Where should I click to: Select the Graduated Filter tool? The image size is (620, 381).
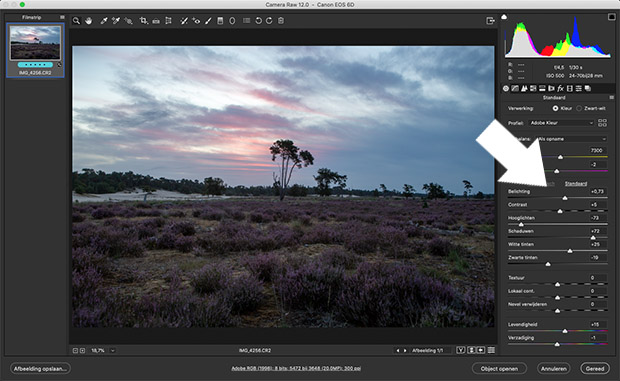click(220, 21)
